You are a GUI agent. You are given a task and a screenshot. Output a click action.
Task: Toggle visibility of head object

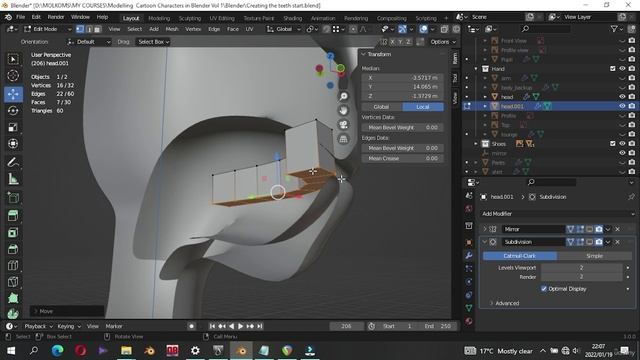(622, 97)
